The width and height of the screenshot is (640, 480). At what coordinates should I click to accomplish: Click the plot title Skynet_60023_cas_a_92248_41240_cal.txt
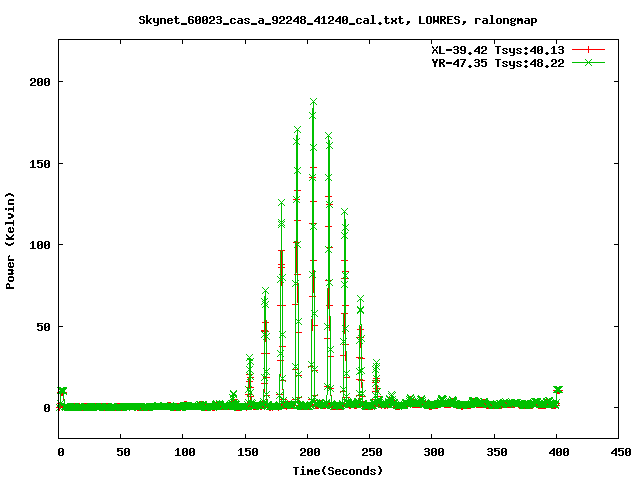[x=274, y=20]
